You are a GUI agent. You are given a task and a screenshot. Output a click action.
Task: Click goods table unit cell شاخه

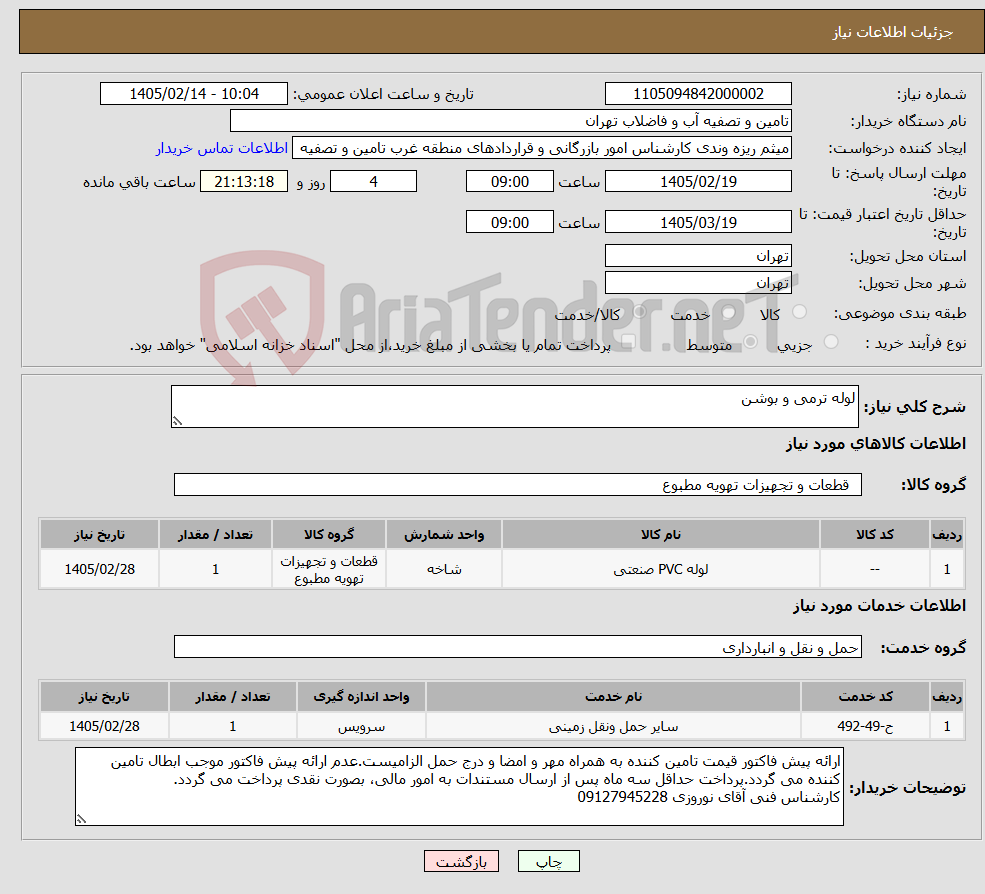[x=444, y=569]
